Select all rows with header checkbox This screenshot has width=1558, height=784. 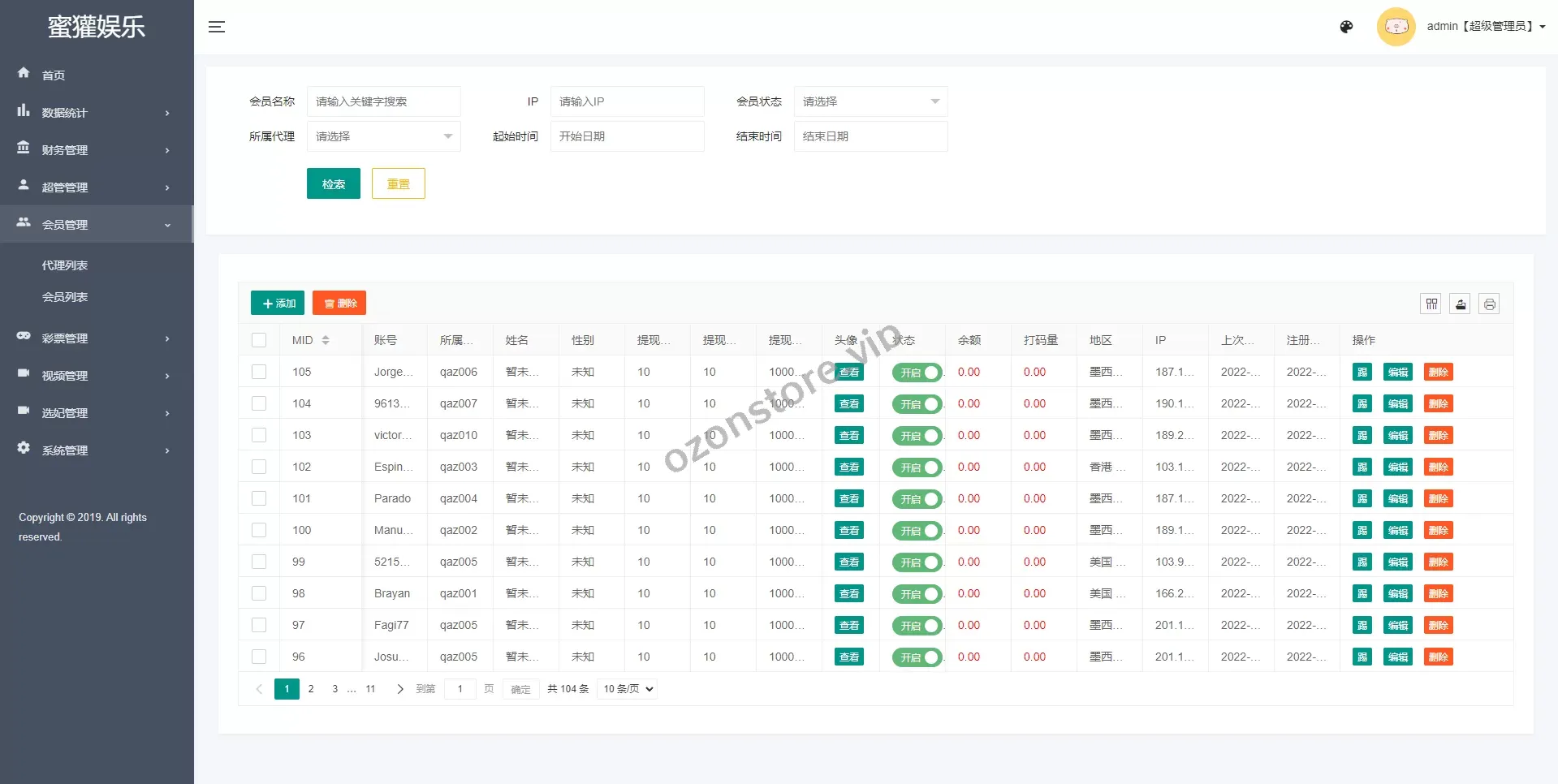pos(259,340)
